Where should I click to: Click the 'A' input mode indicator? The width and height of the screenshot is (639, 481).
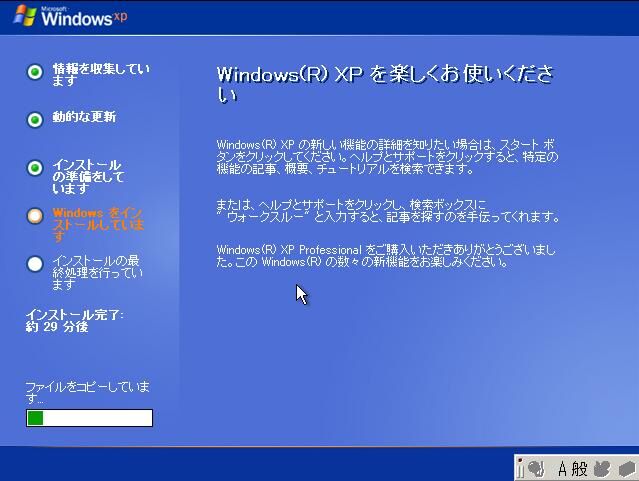563,468
